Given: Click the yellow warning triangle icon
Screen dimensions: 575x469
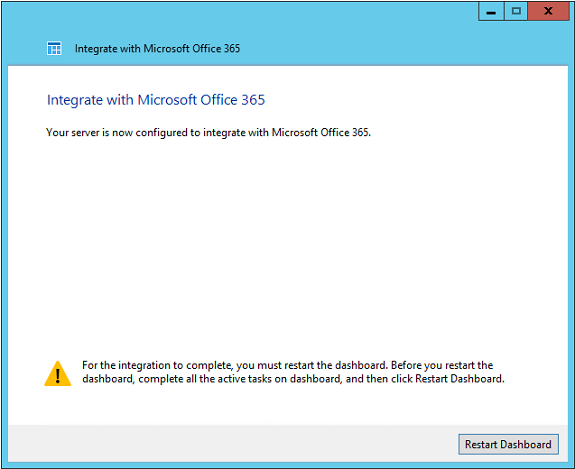Looking at the screenshot, I should pos(58,373).
